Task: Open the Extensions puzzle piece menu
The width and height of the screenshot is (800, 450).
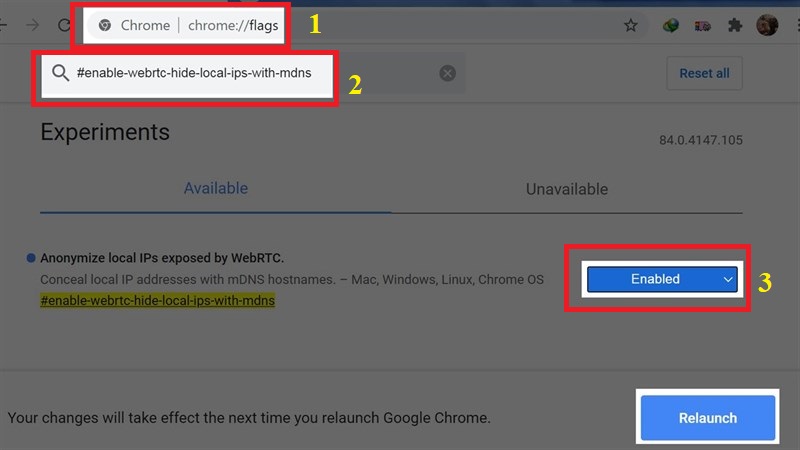Action: [x=735, y=25]
